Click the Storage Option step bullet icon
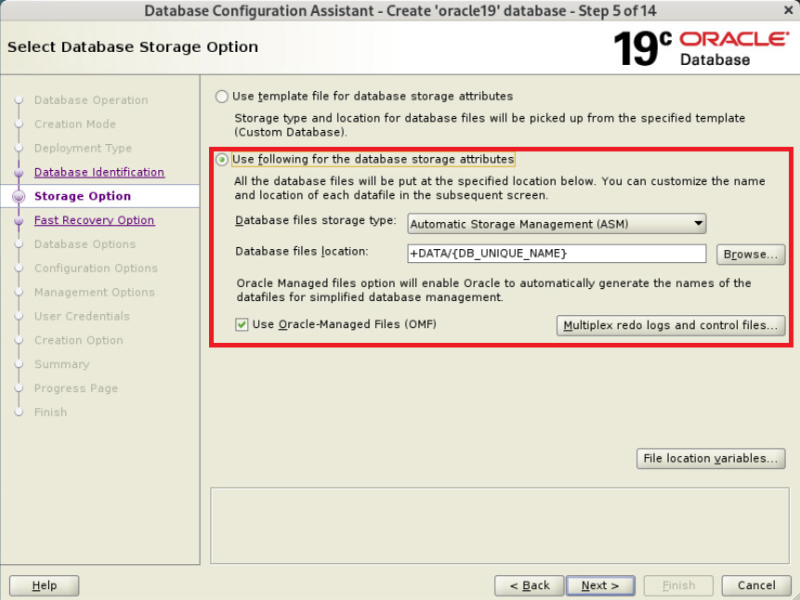 [19, 196]
